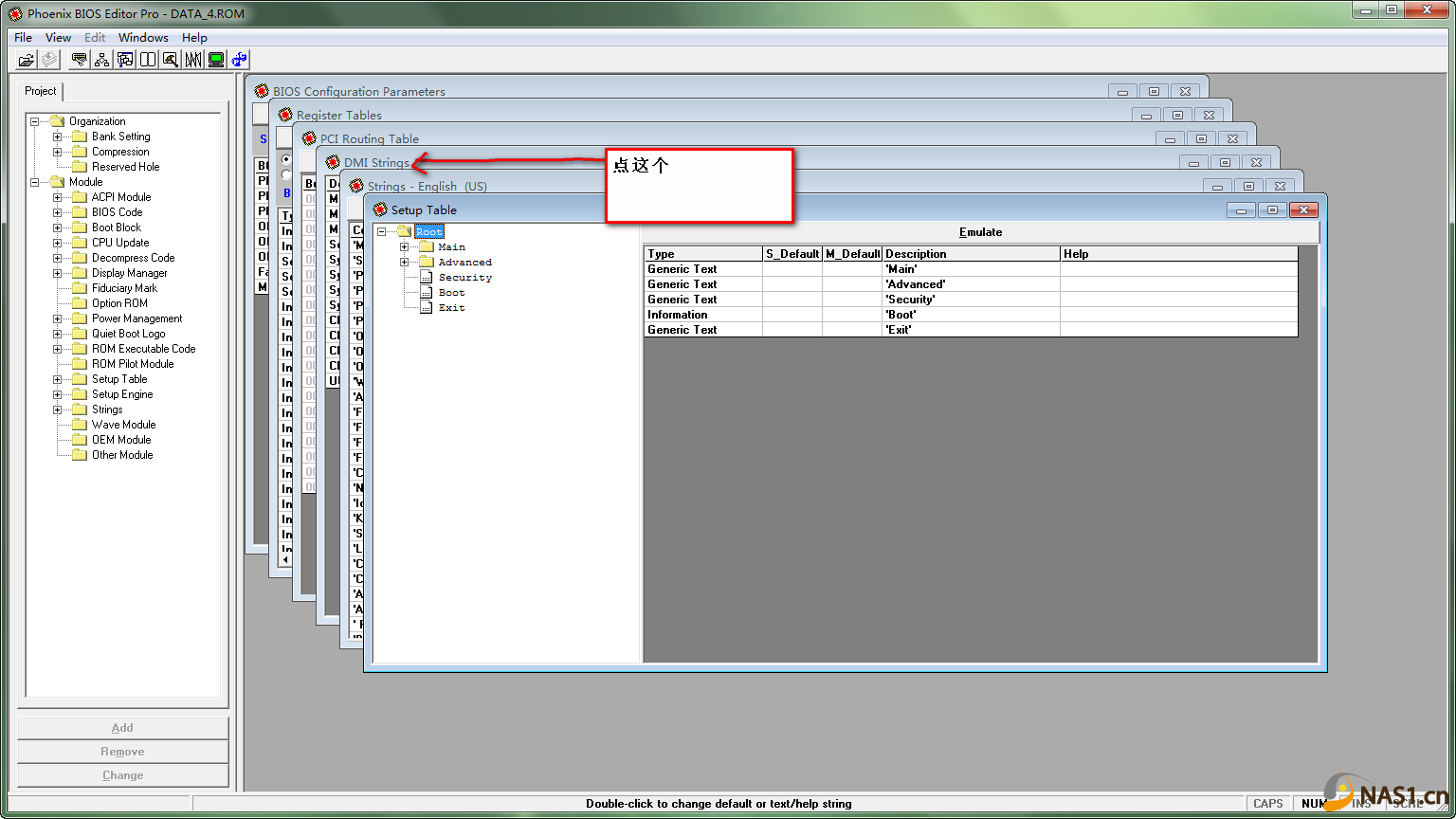Click the Fiduciary Mark folder icon

[x=80, y=288]
